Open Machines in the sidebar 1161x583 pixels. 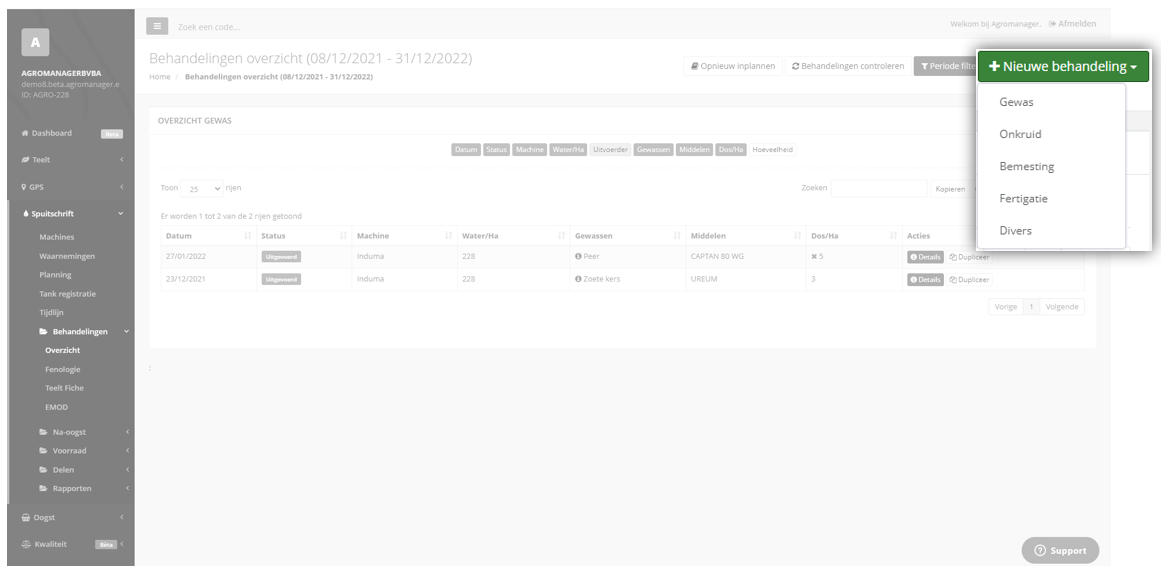point(56,237)
